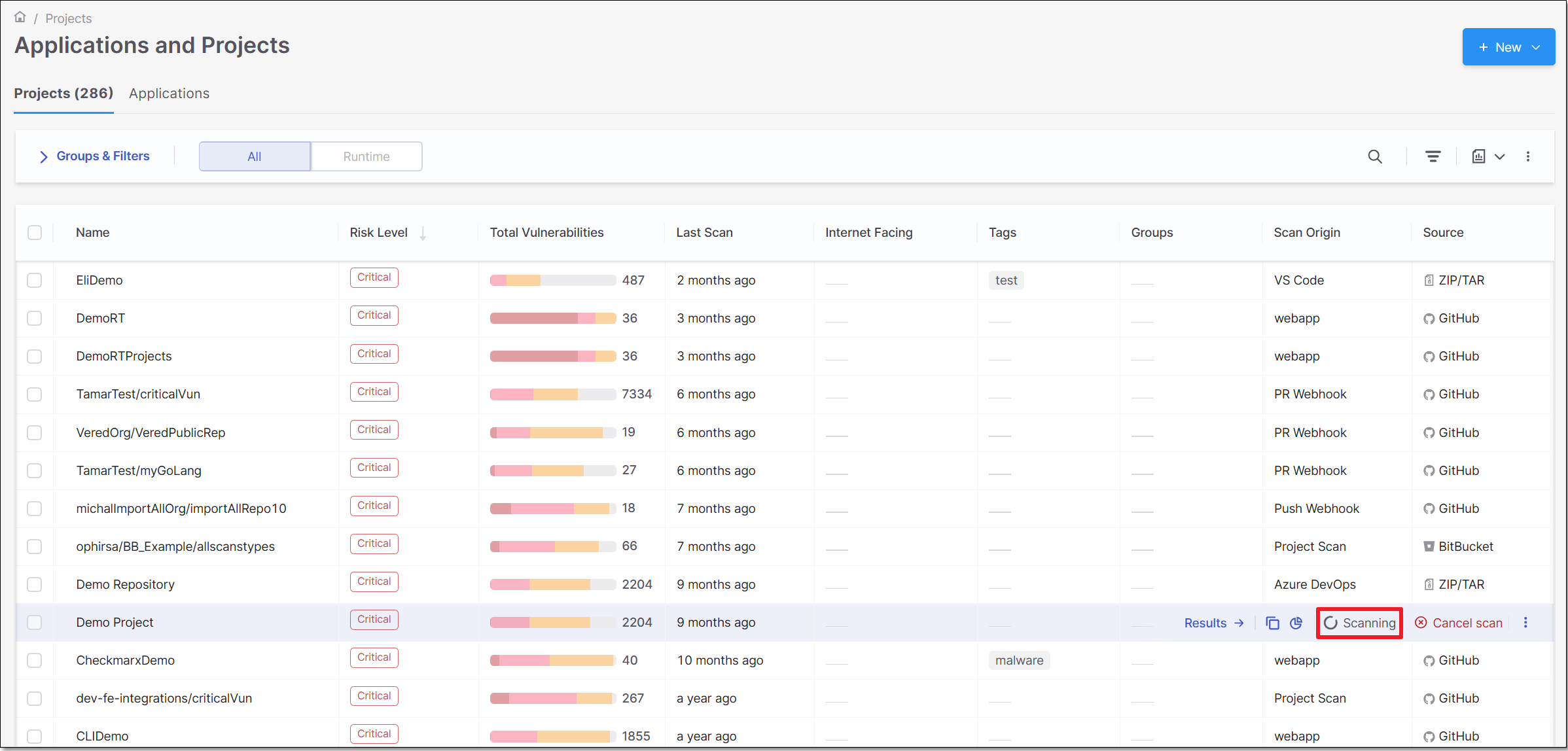Open dev-fe-integrations/criticalVun project name
The width and height of the screenshot is (1568, 751).
[x=164, y=699]
